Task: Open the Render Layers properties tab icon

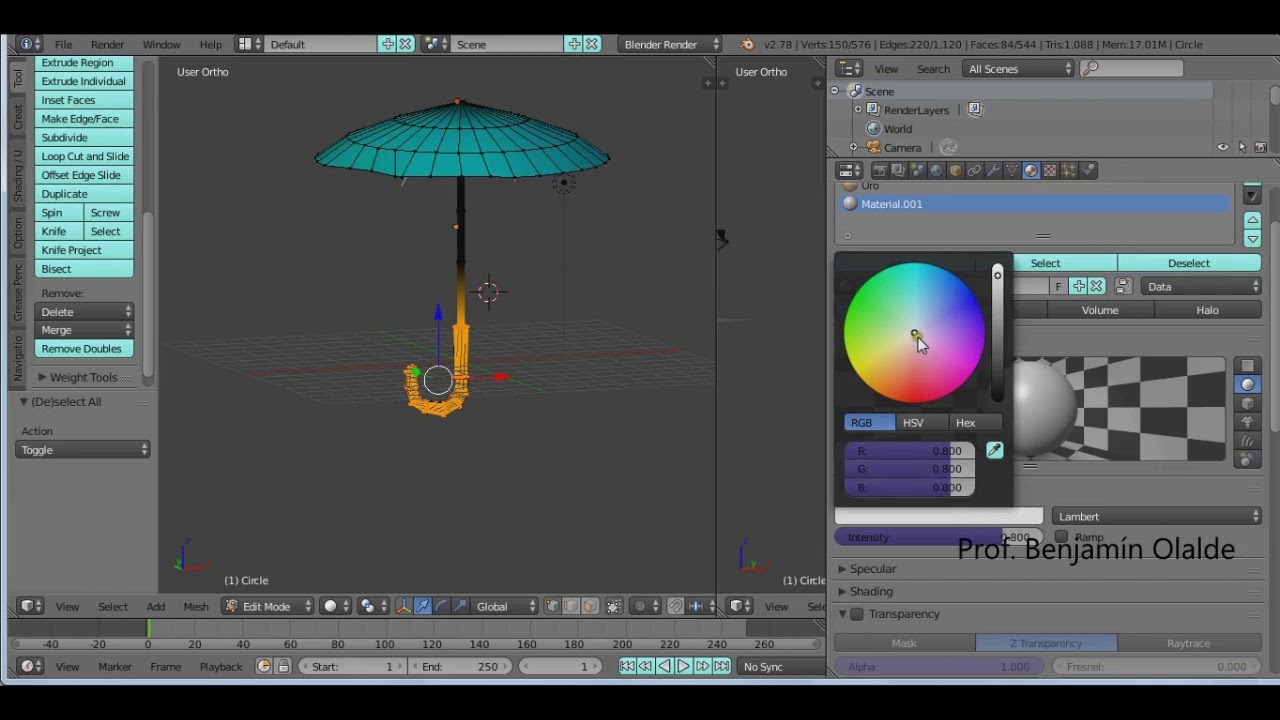Action: (898, 171)
